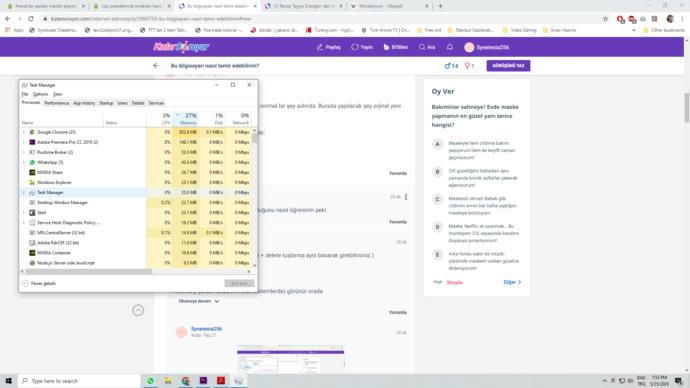This screenshot has height=388, width=690.
Task: Click the KızlarSoruyor logo
Action: coord(181,47)
